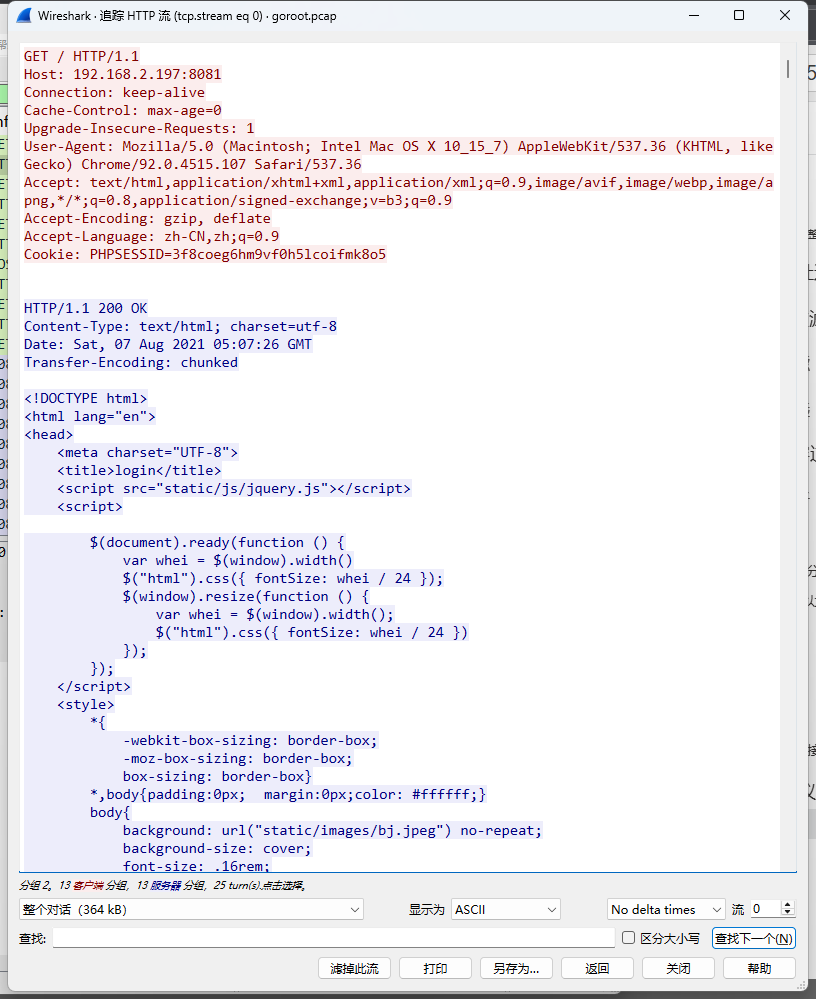816x999 pixels.
Task: Click the background url bj.jpeg line
Action: coord(333,830)
